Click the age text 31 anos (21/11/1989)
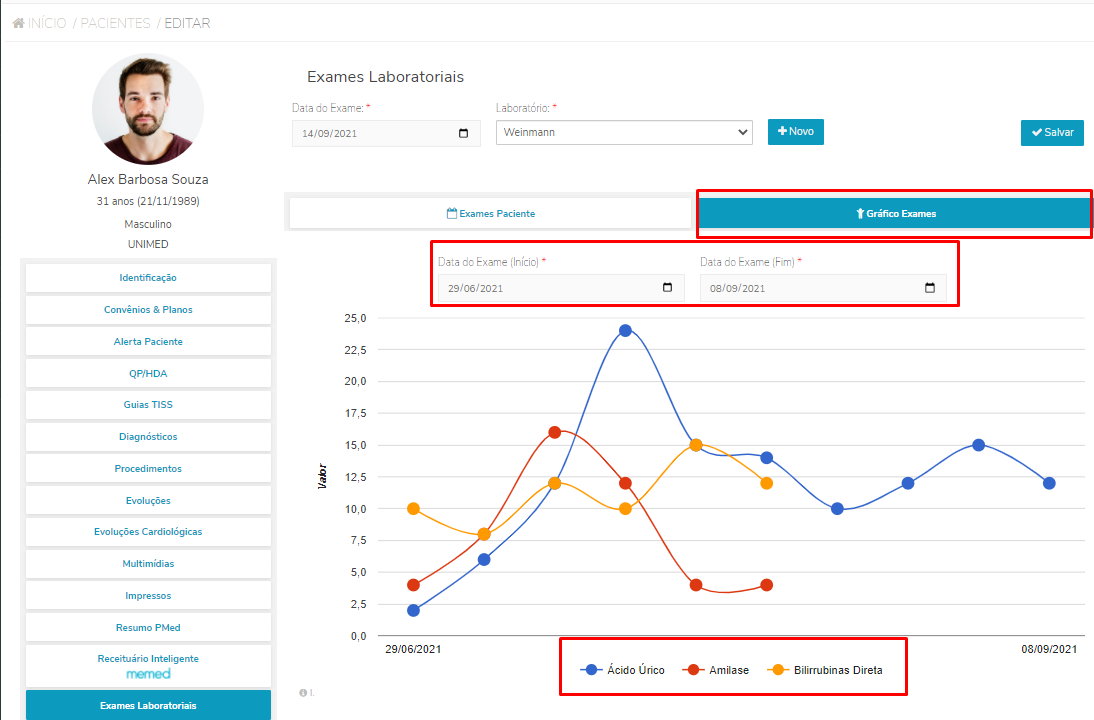This screenshot has width=1094, height=720. click(148, 201)
